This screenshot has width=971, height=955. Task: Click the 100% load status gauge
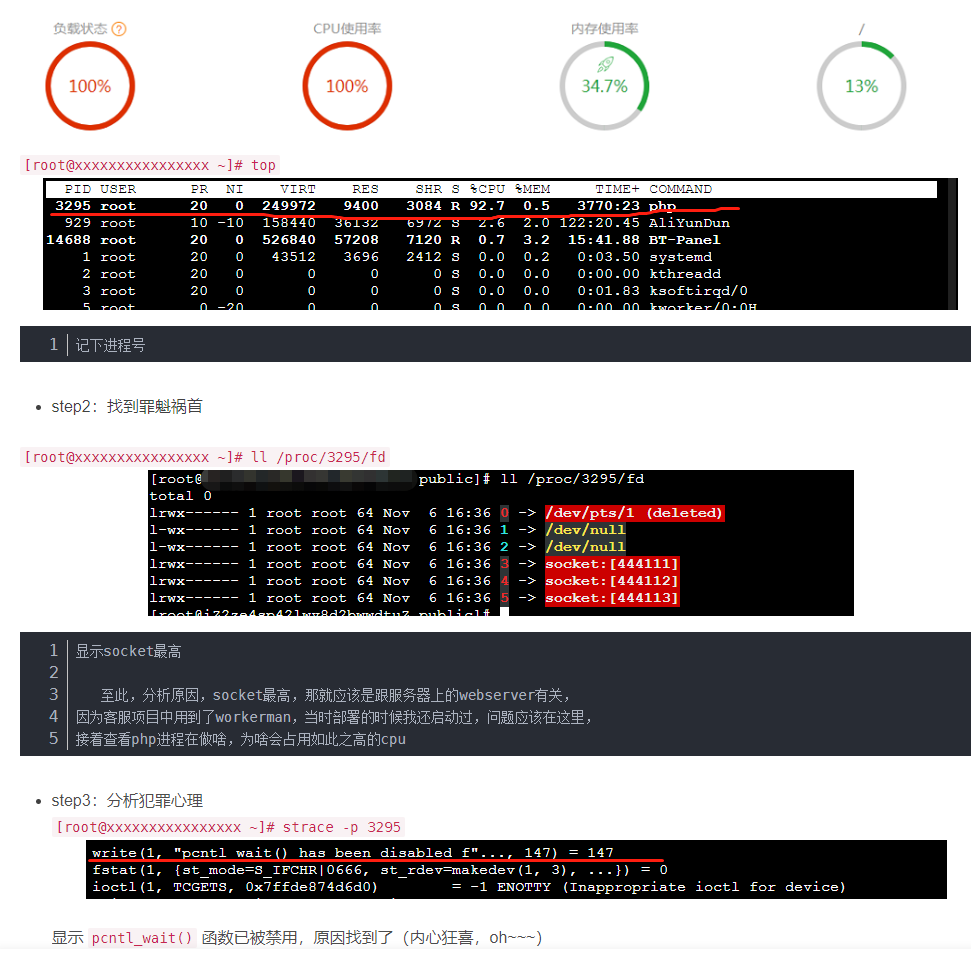pos(90,86)
